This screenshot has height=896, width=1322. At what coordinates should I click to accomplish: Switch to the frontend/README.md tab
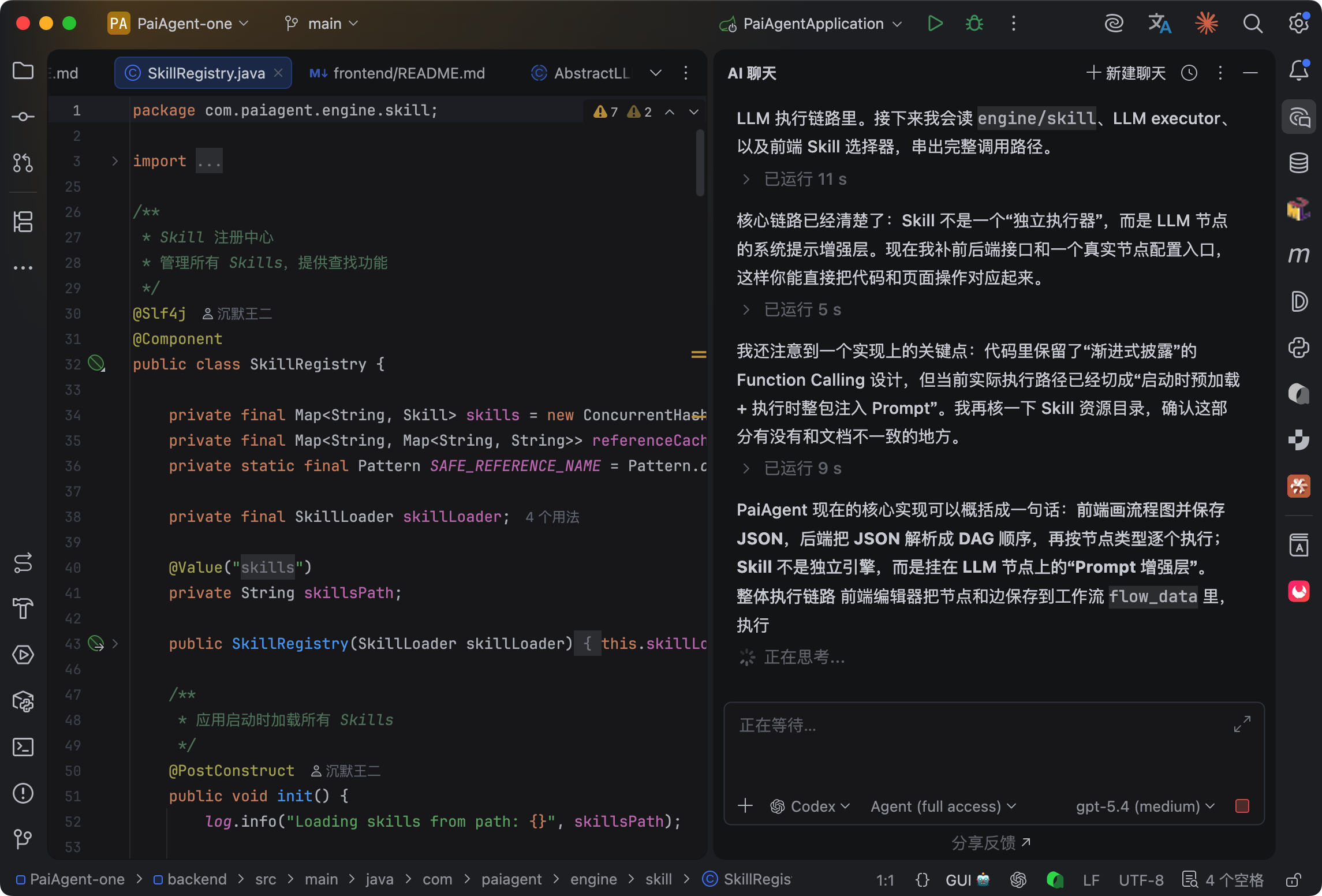tap(398, 73)
